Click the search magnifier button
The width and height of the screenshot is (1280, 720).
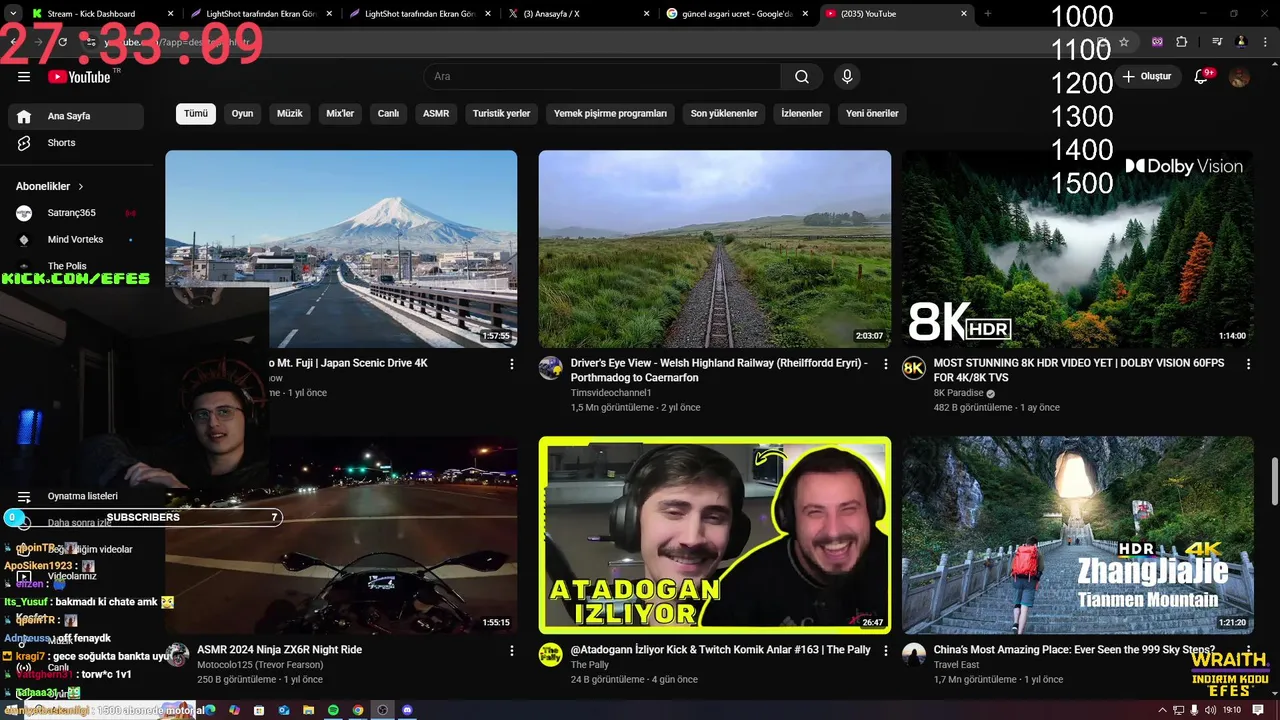[802, 77]
